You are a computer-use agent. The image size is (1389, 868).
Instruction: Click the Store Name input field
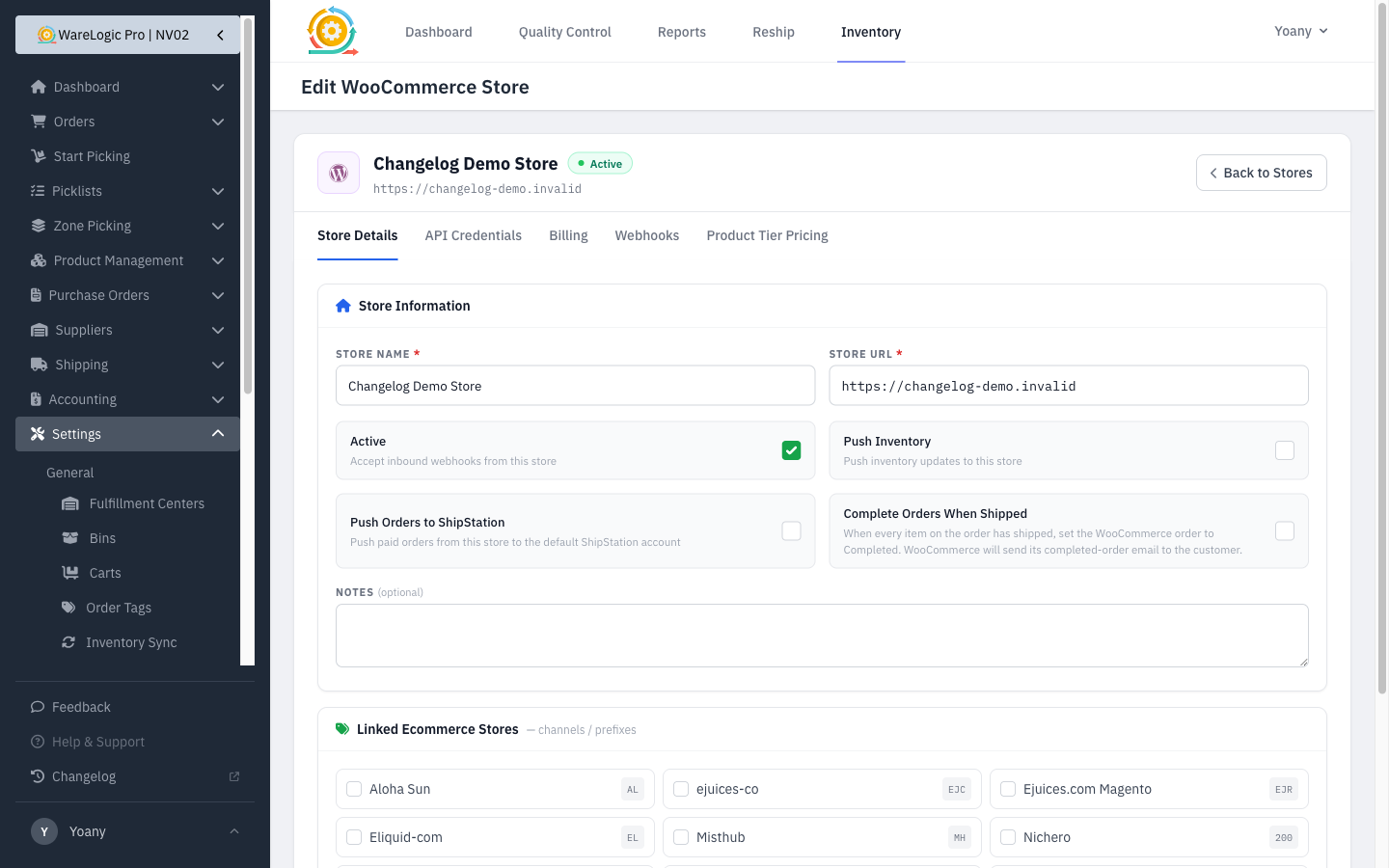click(x=575, y=386)
